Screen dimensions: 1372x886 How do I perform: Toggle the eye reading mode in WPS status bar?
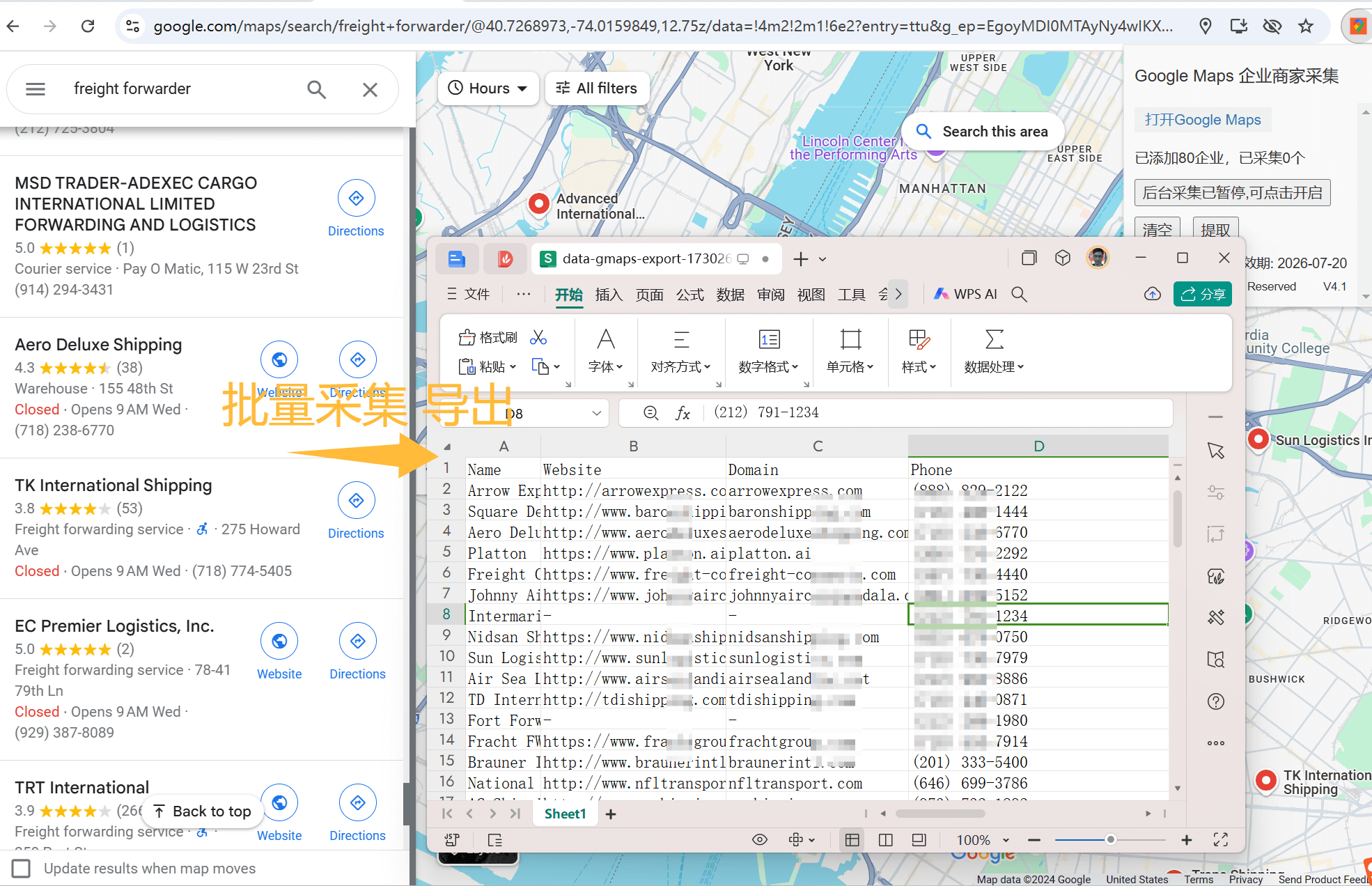pyautogui.click(x=760, y=840)
